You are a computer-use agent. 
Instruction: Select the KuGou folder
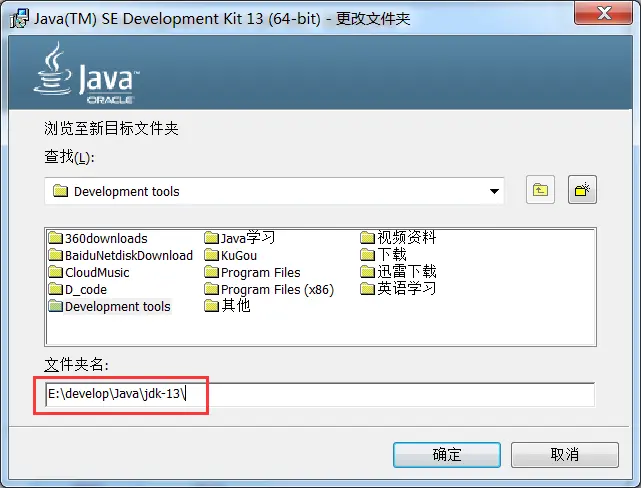231,255
